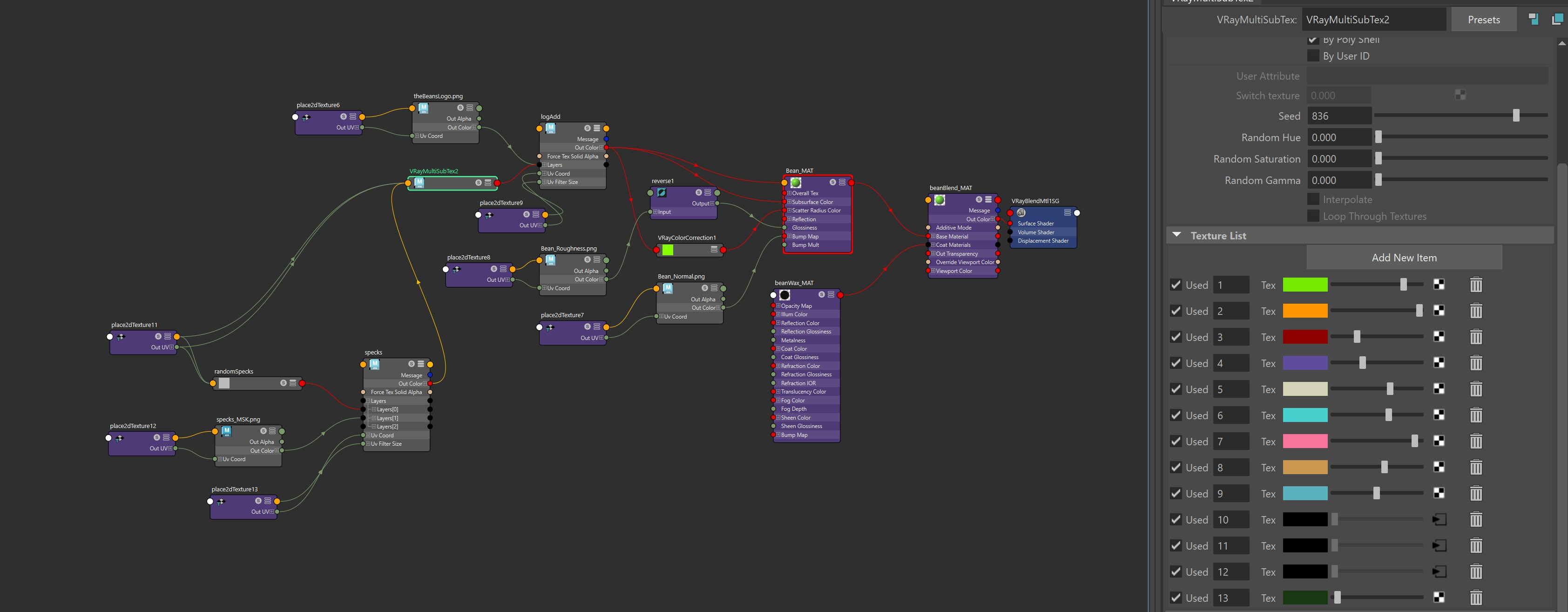1568x612 pixels.
Task: Expand the Layers attribute on the specks node
Action: 368,401
